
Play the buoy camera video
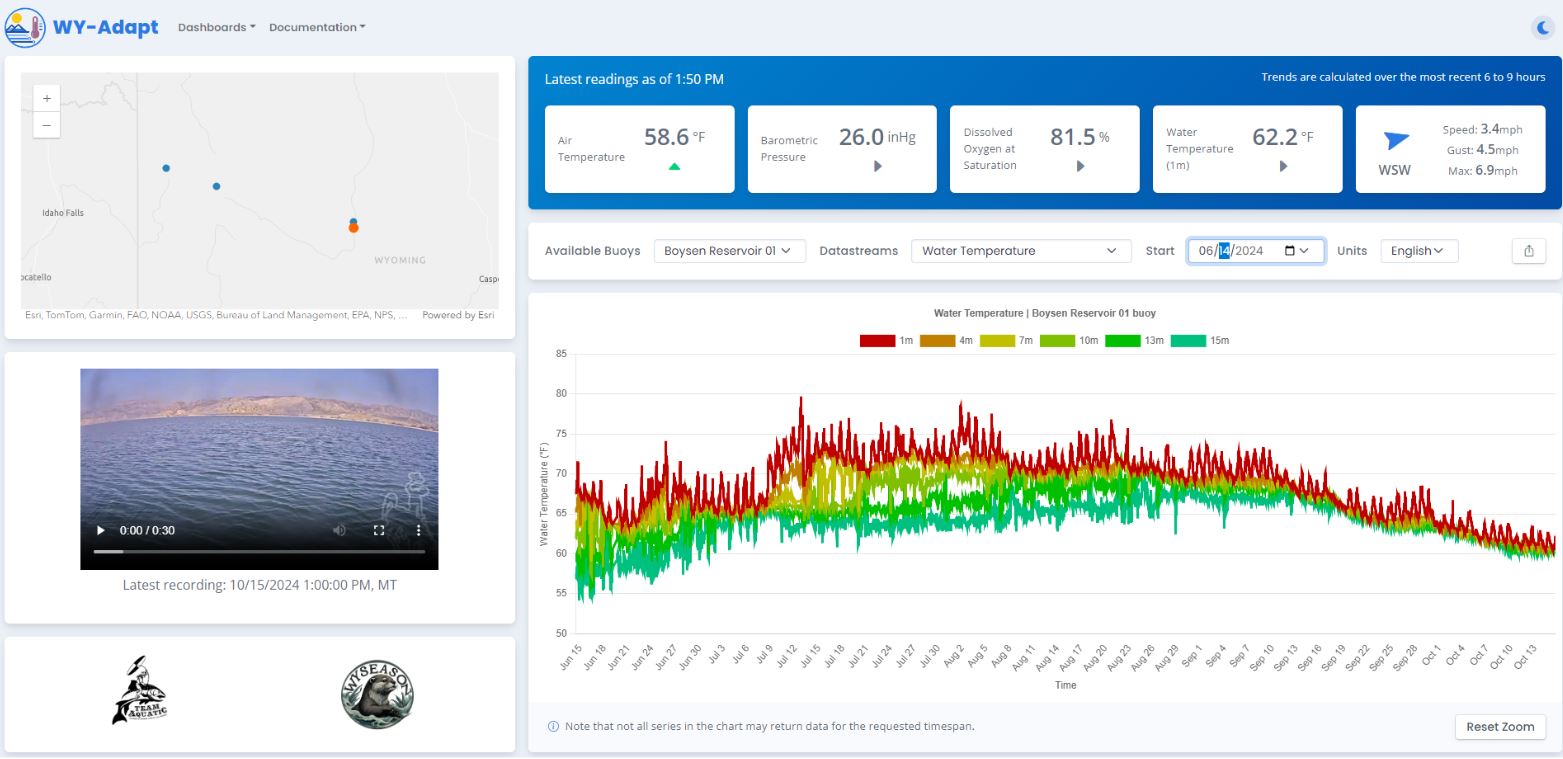pos(100,530)
